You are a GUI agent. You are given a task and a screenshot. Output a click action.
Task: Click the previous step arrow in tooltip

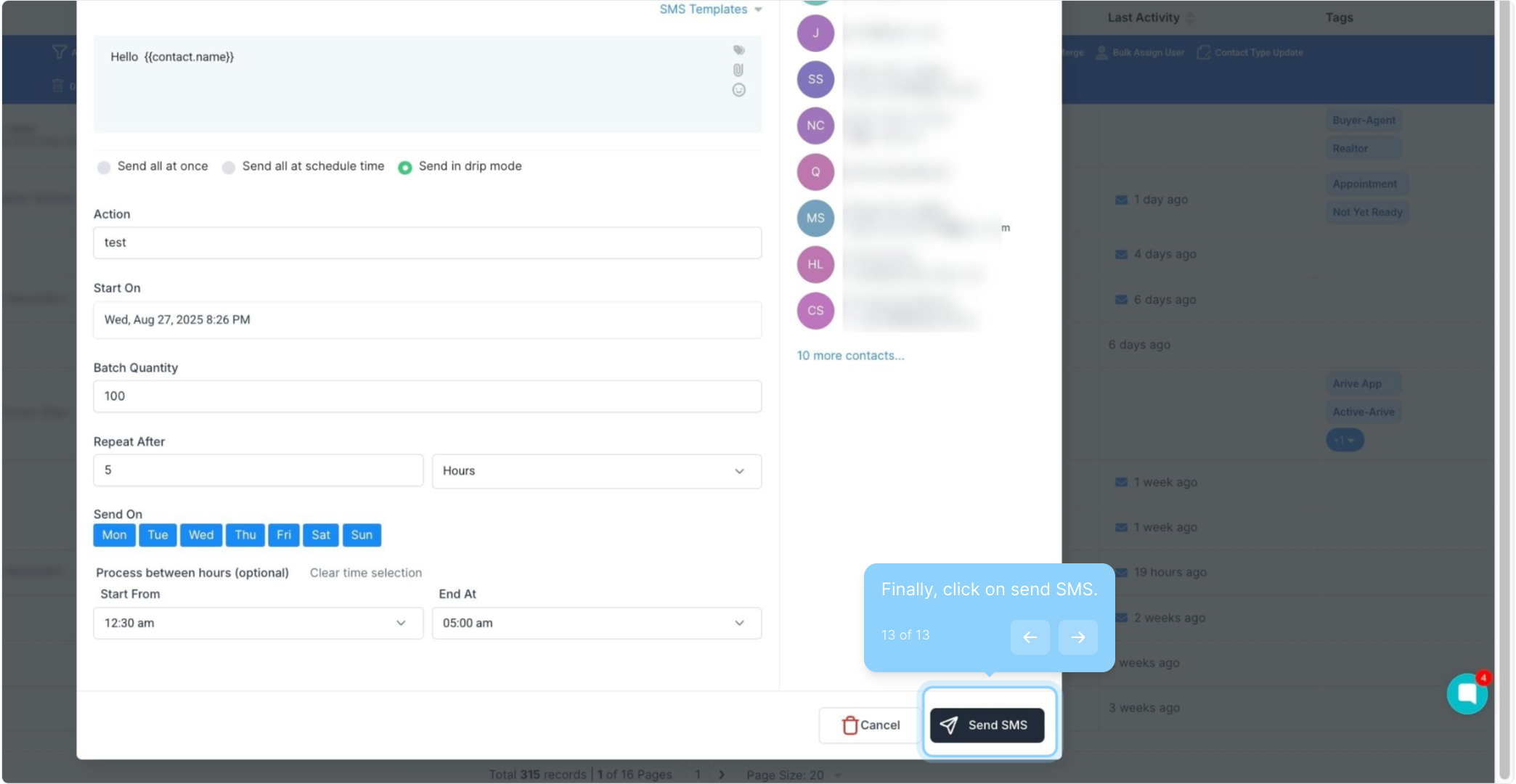point(1030,637)
